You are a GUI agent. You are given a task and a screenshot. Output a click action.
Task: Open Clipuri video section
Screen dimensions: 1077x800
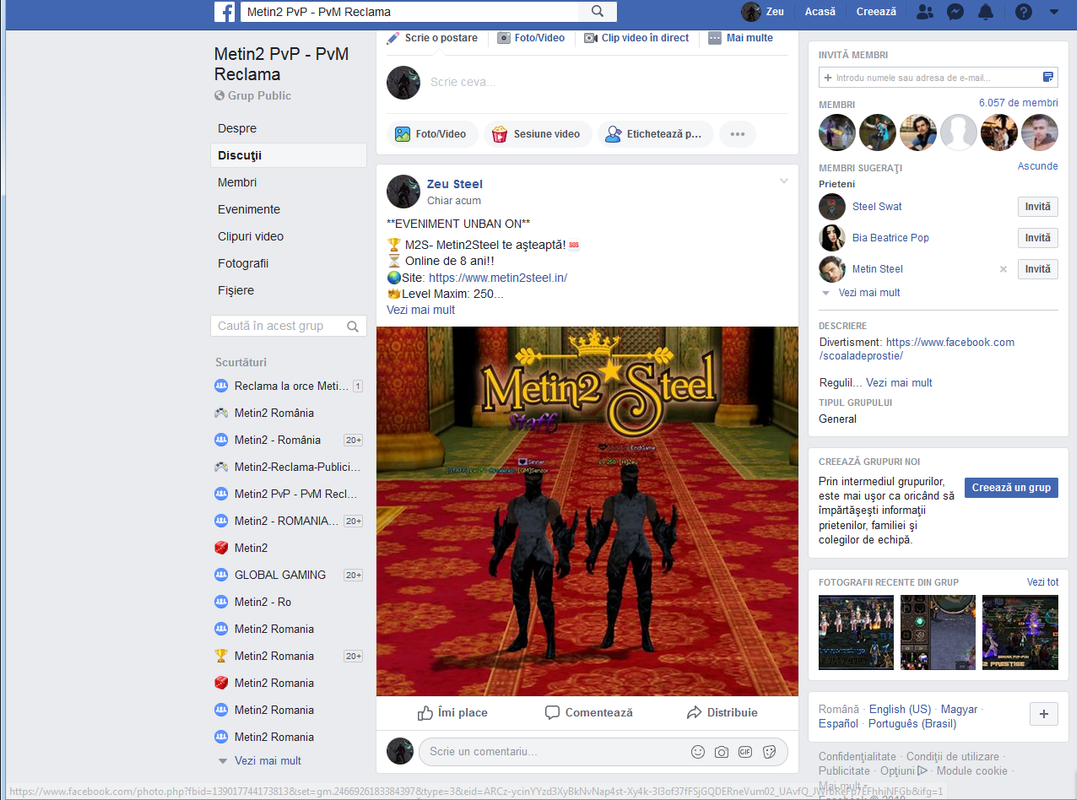point(250,236)
